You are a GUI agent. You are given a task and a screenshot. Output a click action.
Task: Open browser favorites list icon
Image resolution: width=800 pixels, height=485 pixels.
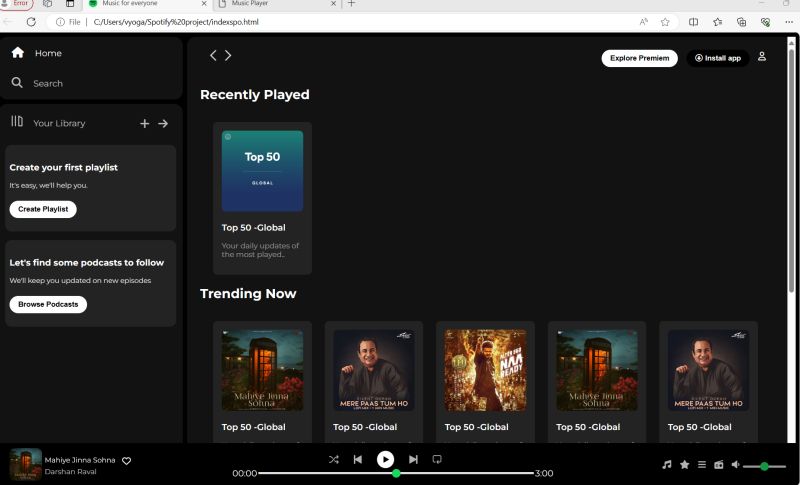pos(717,22)
